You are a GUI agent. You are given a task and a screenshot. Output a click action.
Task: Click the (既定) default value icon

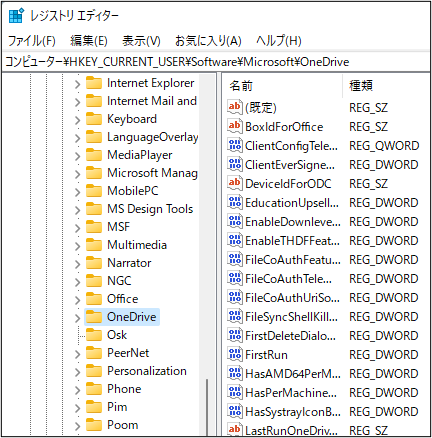click(x=235, y=107)
